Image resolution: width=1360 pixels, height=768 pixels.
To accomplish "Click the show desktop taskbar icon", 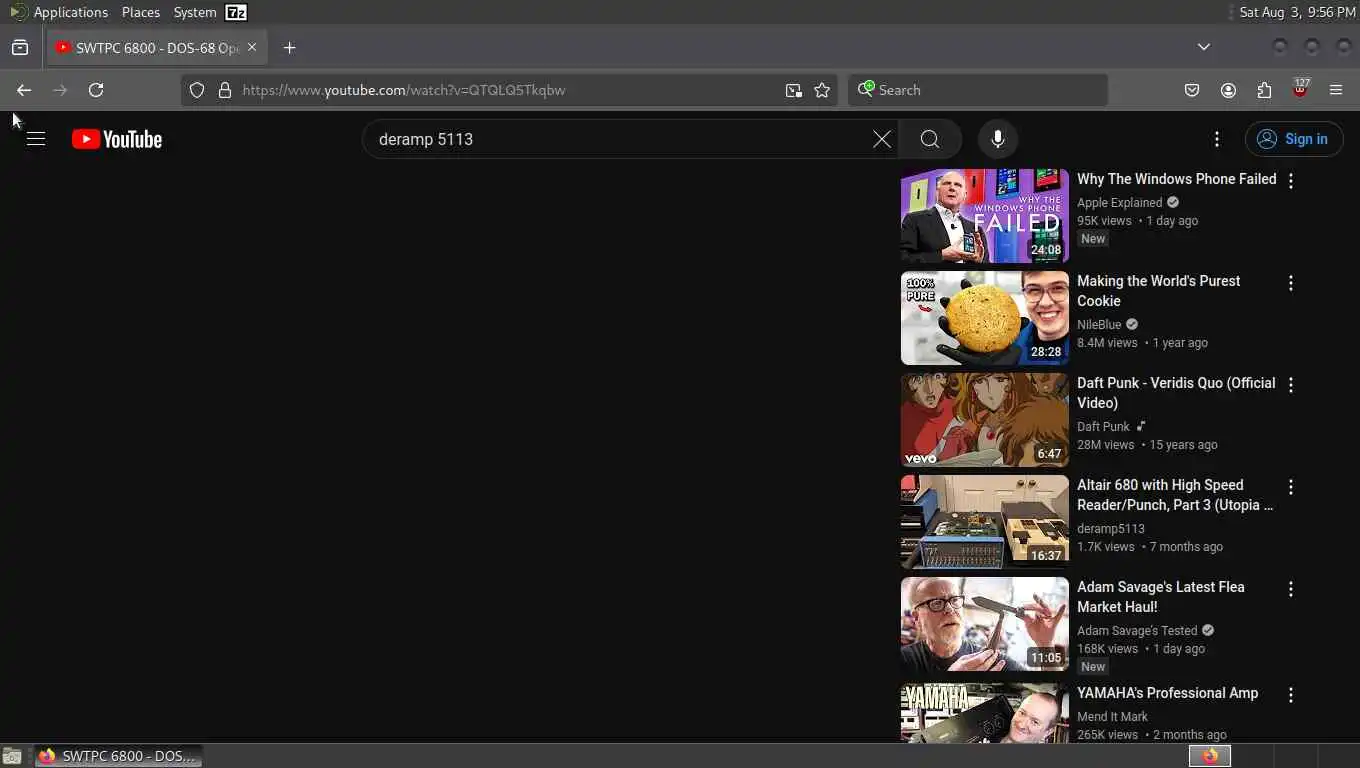I will click(12, 756).
